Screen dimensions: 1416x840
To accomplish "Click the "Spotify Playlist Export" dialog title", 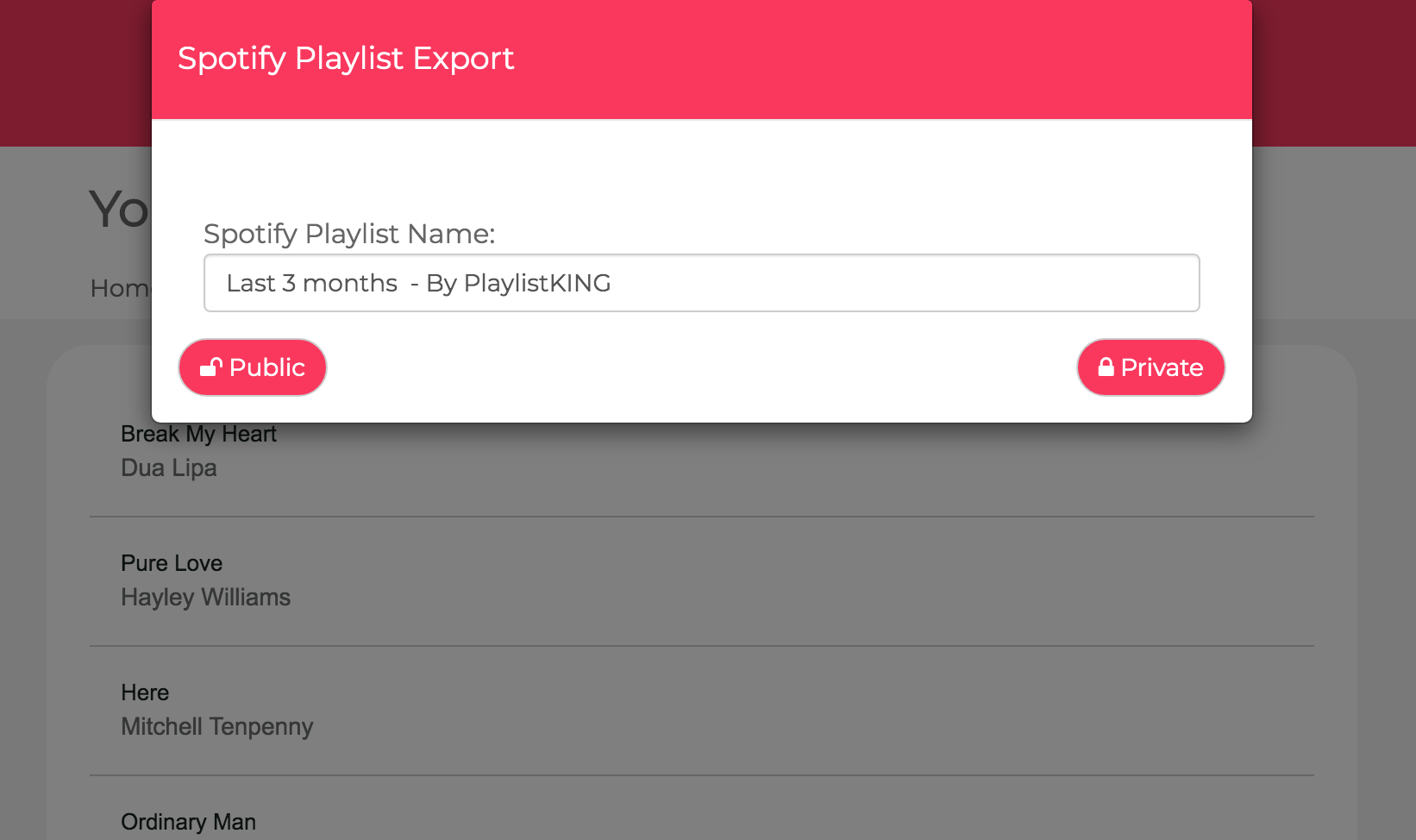I will click(x=345, y=58).
